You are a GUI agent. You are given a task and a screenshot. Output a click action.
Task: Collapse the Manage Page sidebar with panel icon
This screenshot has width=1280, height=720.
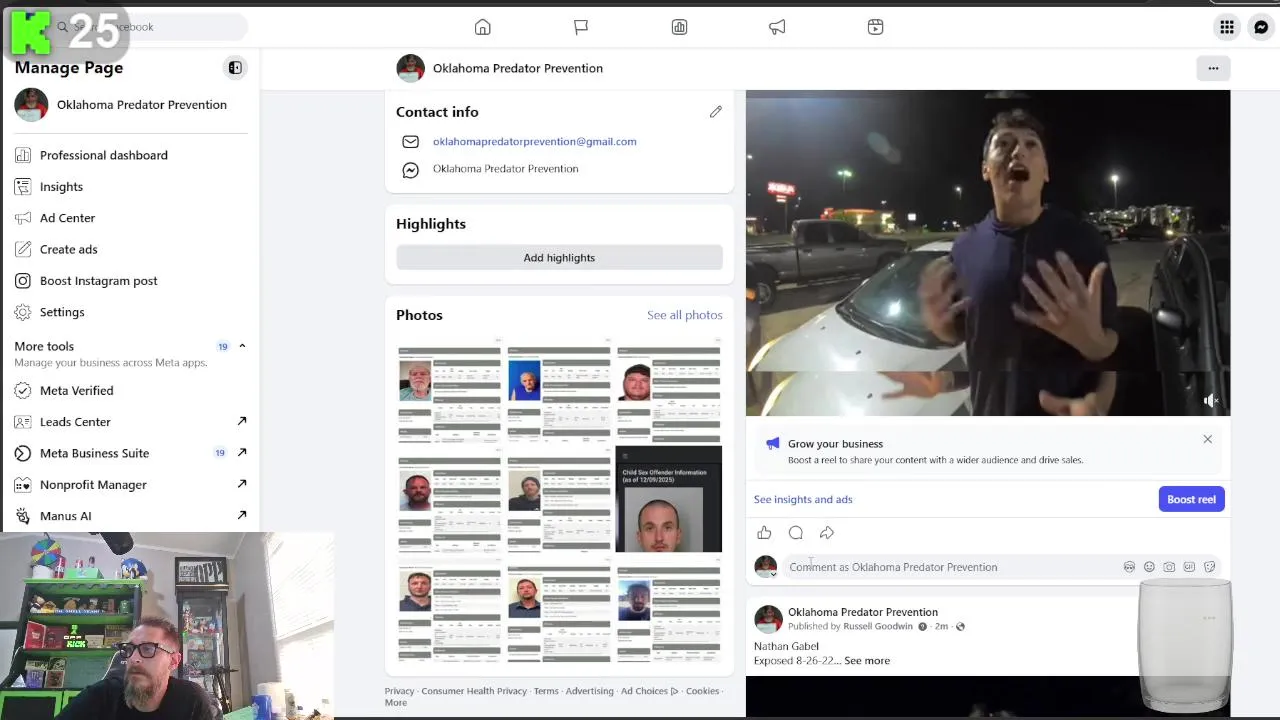(x=235, y=68)
